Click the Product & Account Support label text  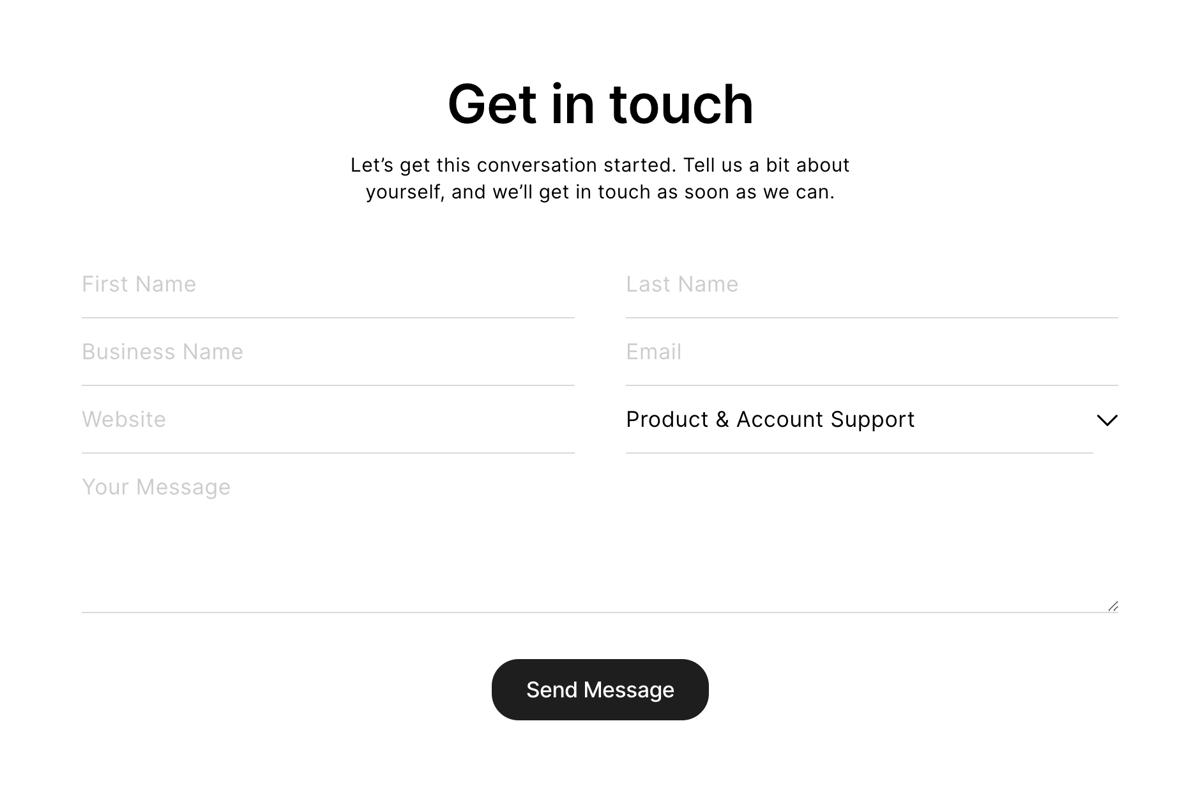point(770,420)
